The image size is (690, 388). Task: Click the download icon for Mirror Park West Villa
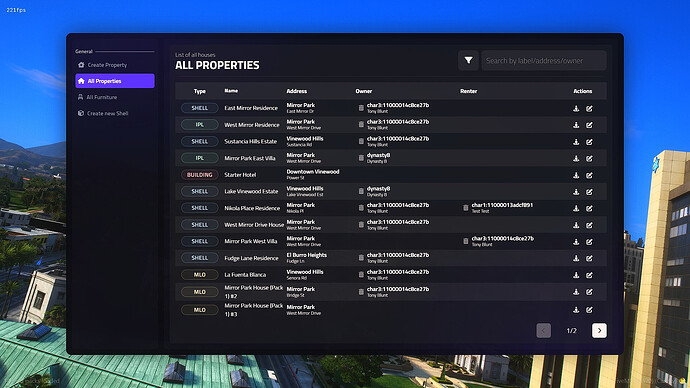point(576,242)
